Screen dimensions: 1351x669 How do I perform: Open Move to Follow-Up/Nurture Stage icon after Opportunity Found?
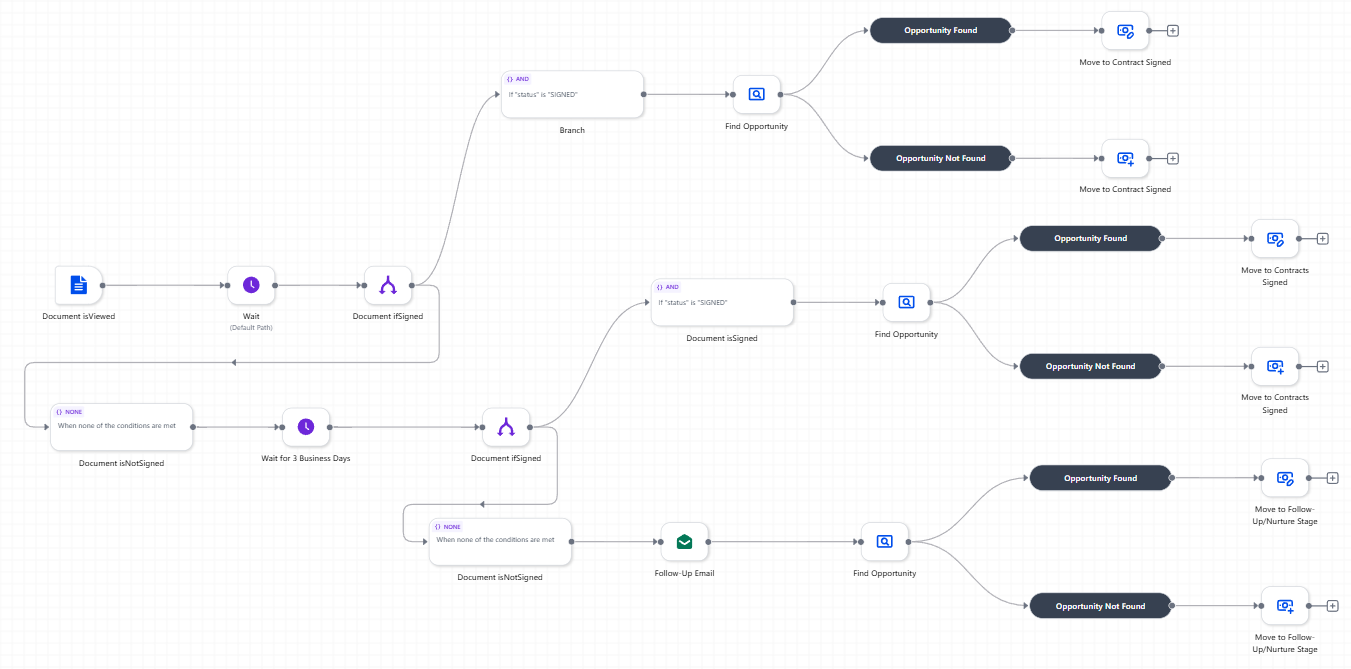[x=1285, y=478]
